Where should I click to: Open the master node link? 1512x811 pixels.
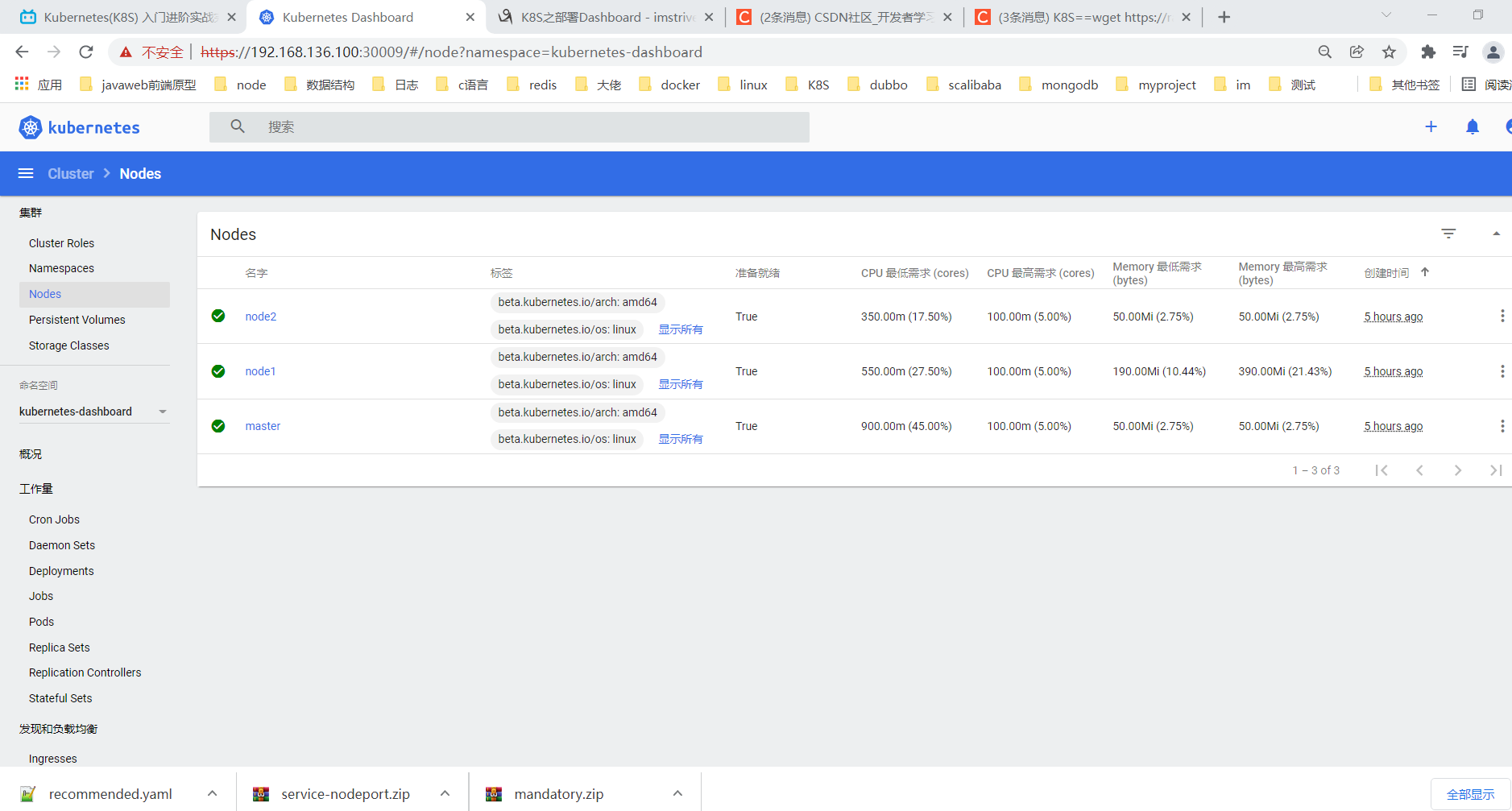click(x=263, y=426)
